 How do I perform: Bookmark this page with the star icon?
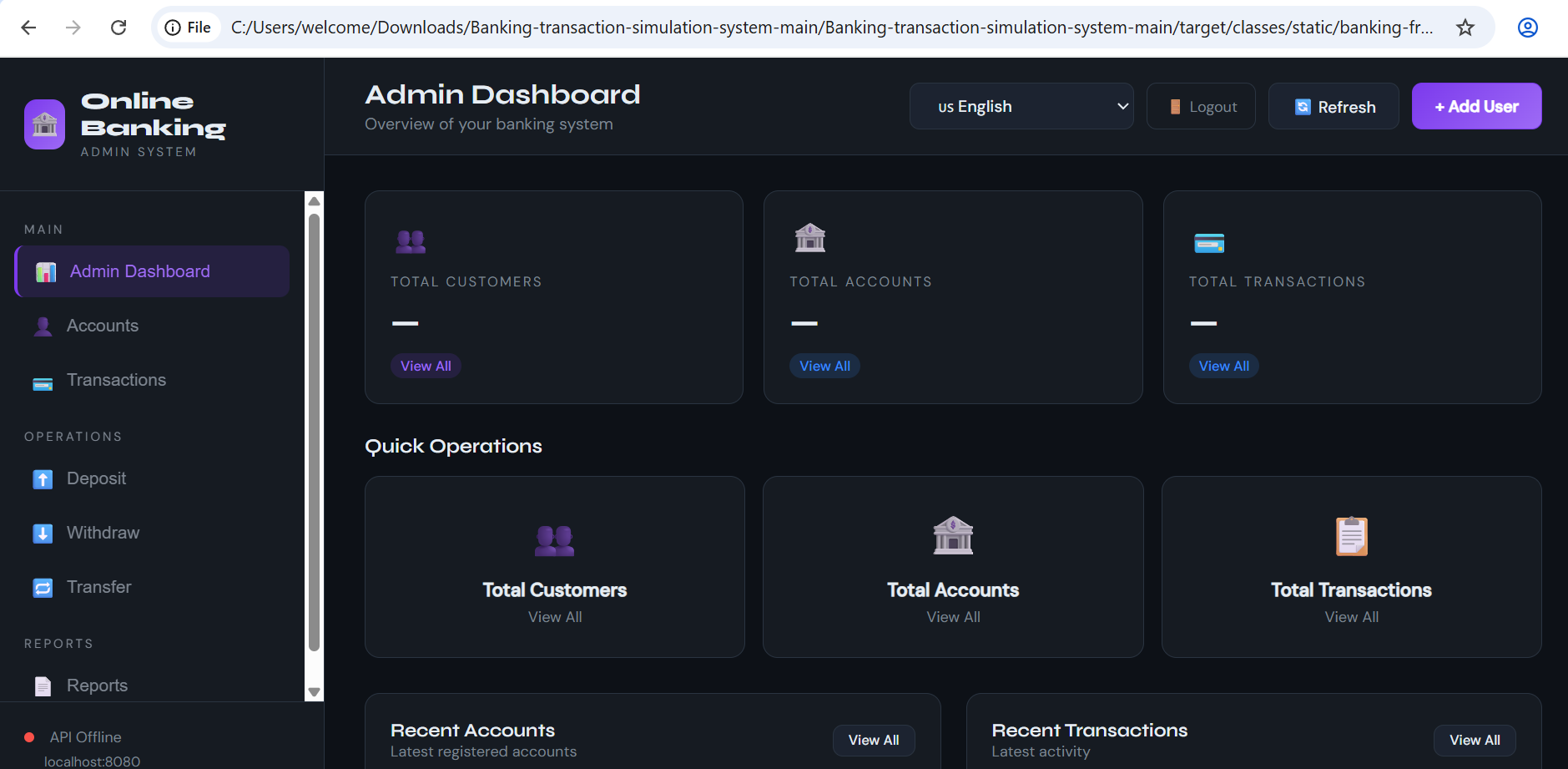click(1465, 28)
